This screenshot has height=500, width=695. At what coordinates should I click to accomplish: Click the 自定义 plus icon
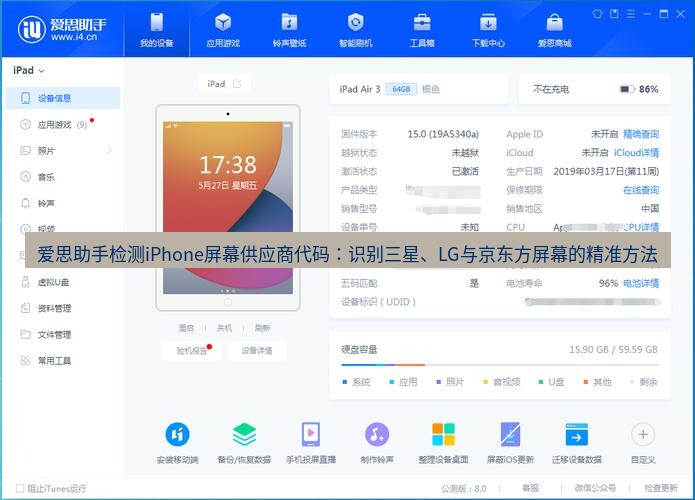[643, 434]
